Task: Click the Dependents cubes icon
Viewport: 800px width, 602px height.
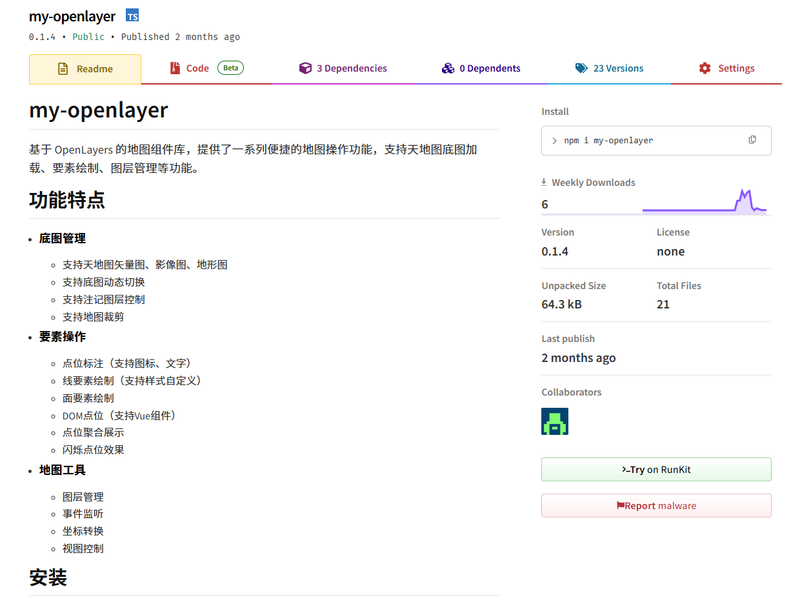Action: point(448,68)
